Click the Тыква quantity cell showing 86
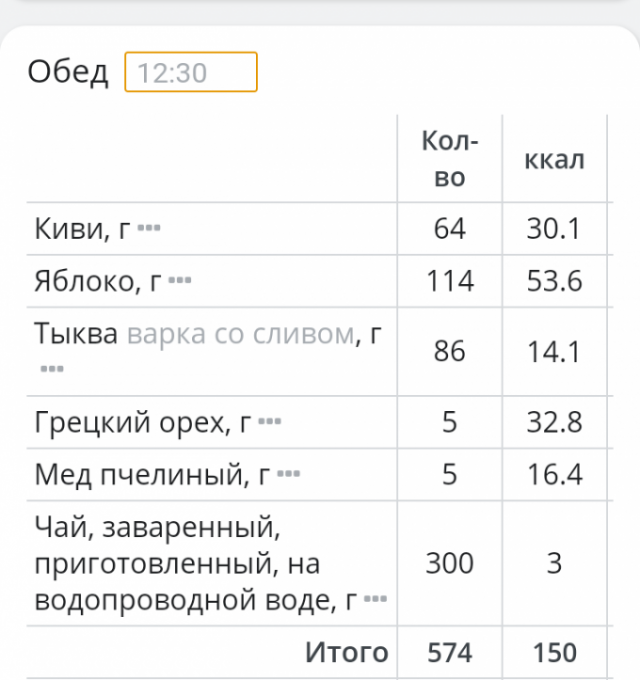640x680 pixels. point(450,351)
